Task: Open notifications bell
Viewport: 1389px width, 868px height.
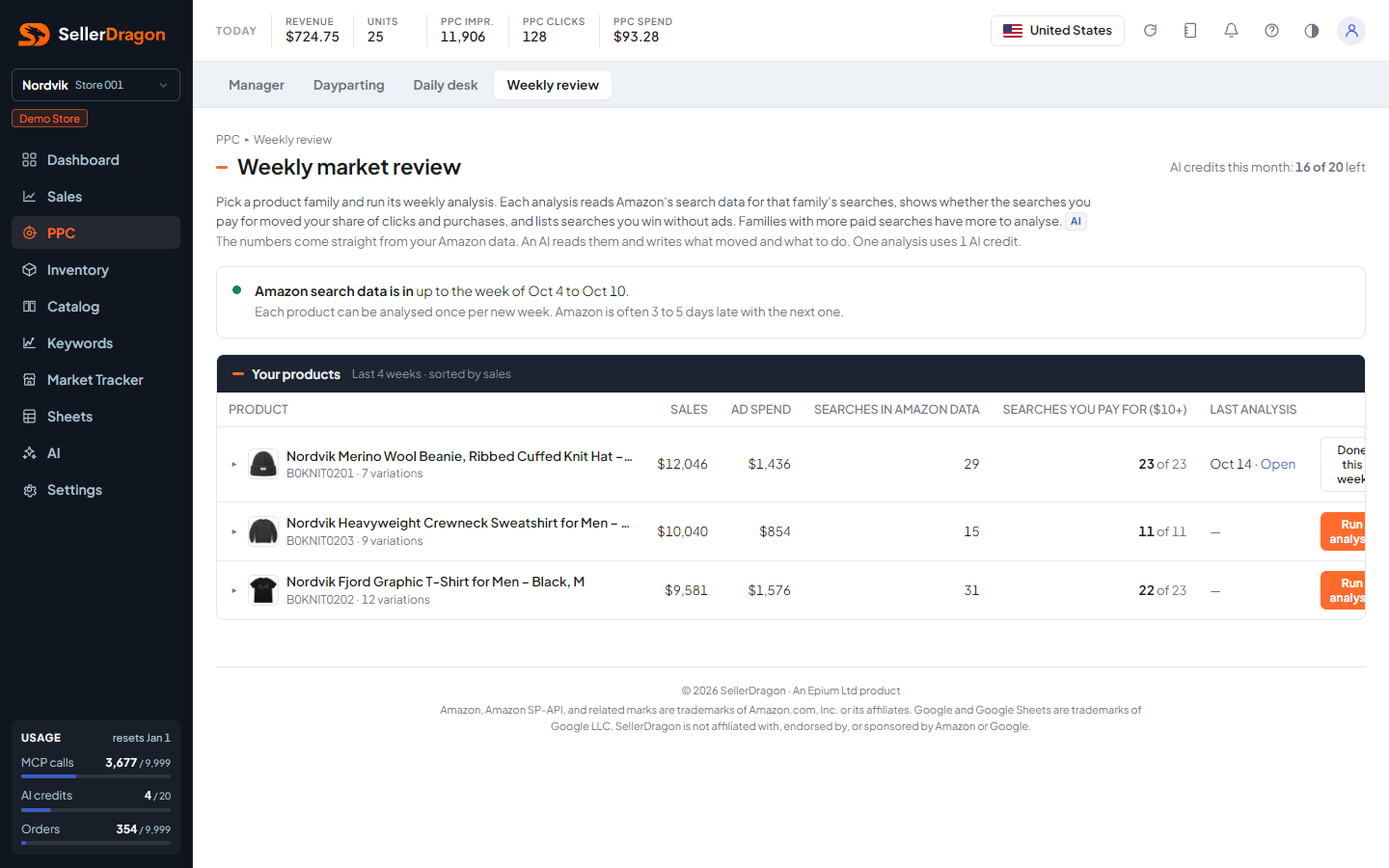Action: (1231, 31)
